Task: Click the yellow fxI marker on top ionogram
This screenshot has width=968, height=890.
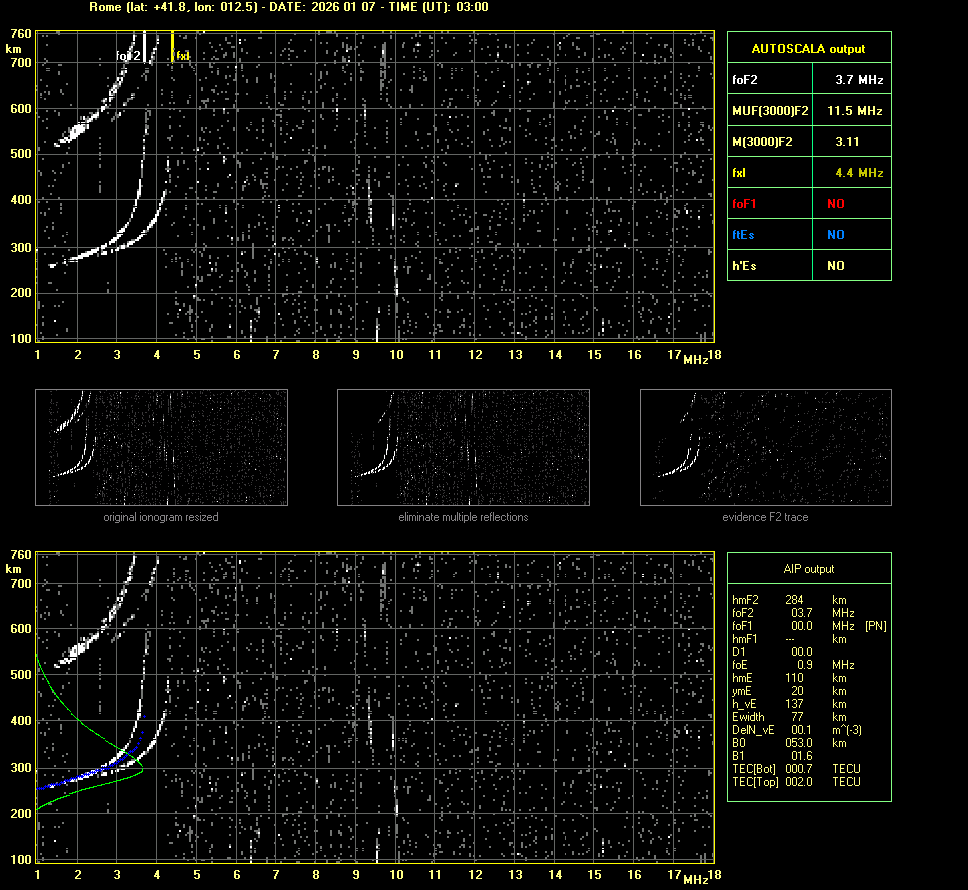Action: [173, 45]
